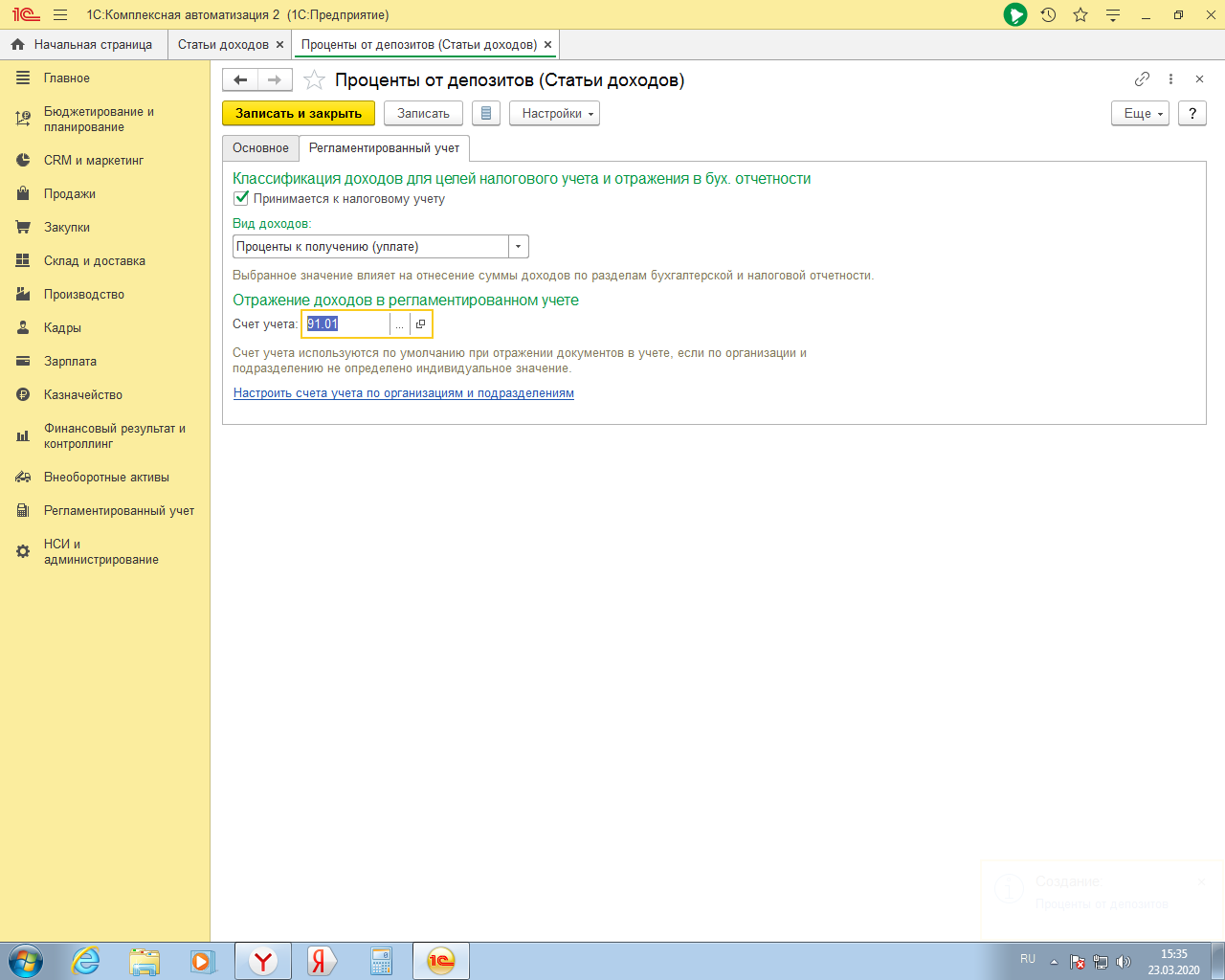Click the Вид доходов value field
The height and width of the screenshot is (980, 1225).
coord(371,247)
